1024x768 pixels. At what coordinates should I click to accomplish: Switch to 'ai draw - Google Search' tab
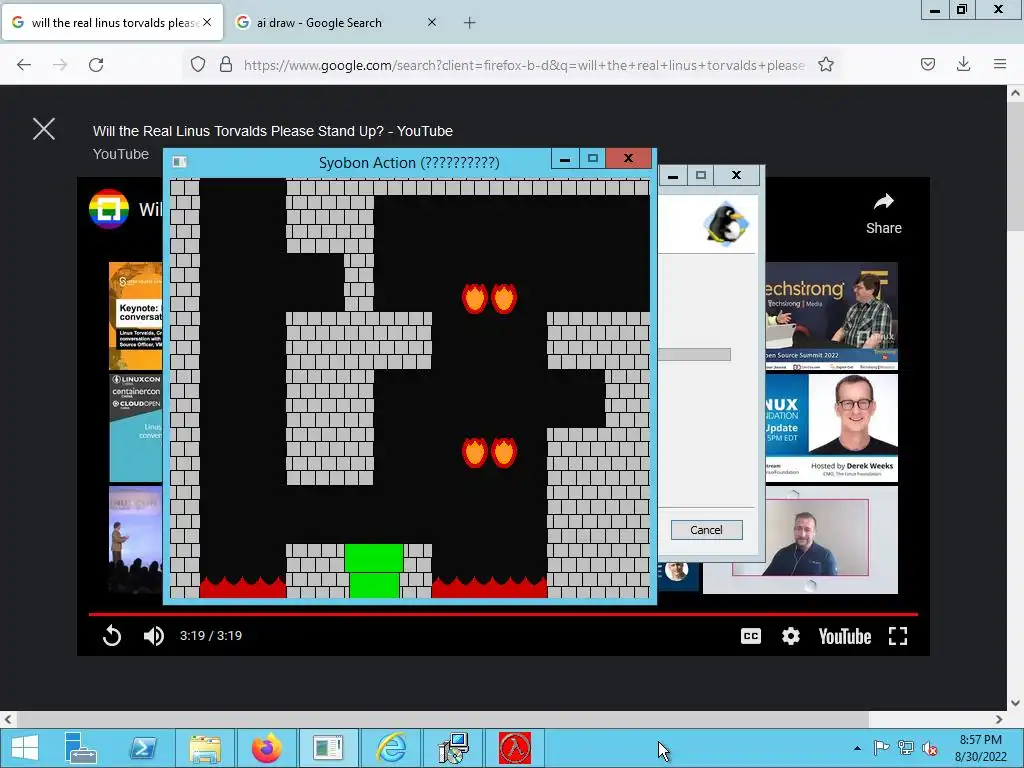click(337, 23)
